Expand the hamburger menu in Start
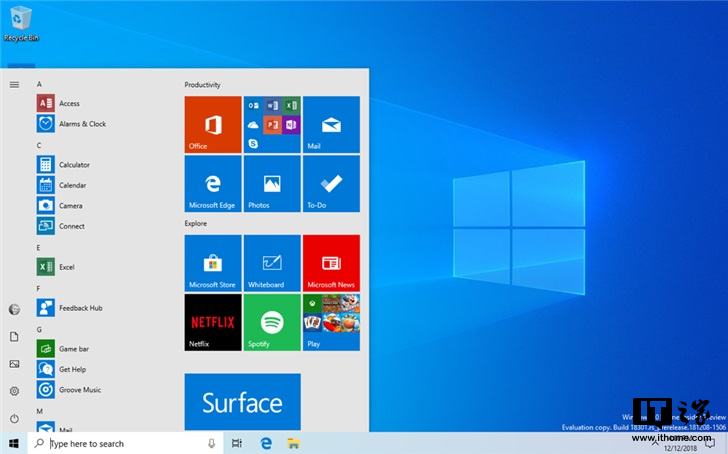 coord(14,84)
